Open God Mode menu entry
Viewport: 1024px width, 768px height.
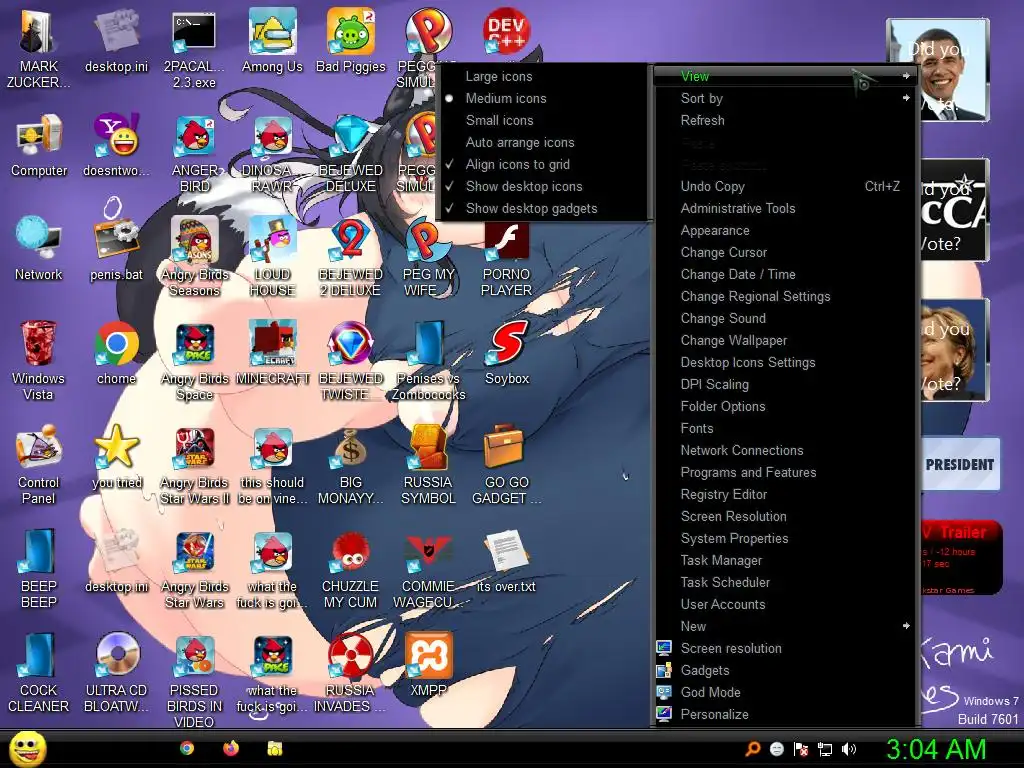786,692
